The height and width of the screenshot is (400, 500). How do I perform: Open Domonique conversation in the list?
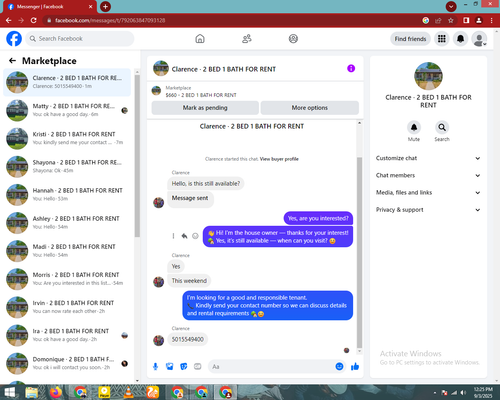67,363
